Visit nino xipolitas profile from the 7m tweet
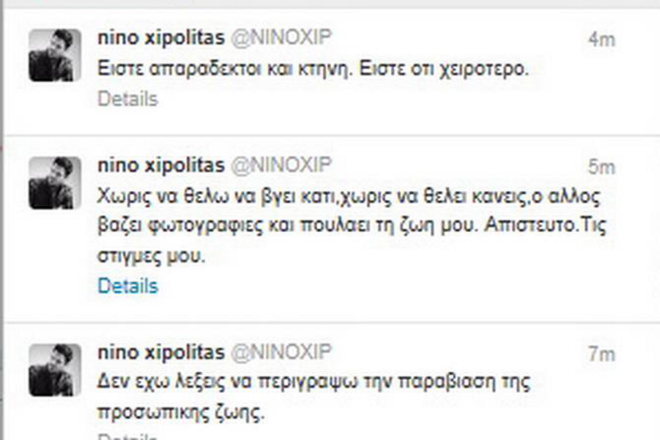 pyautogui.click(x=161, y=352)
